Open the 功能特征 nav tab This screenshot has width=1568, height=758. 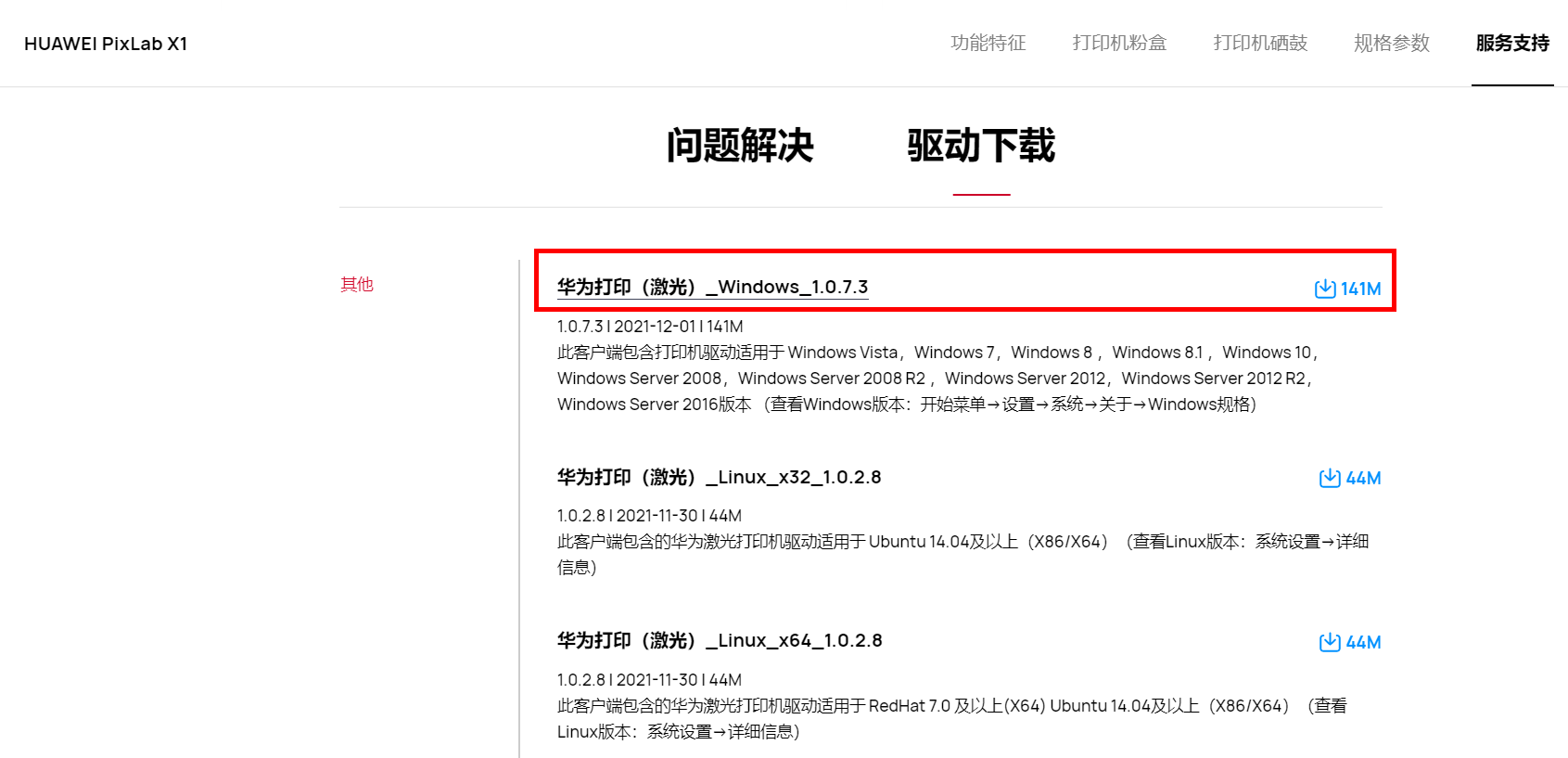pos(988,43)
